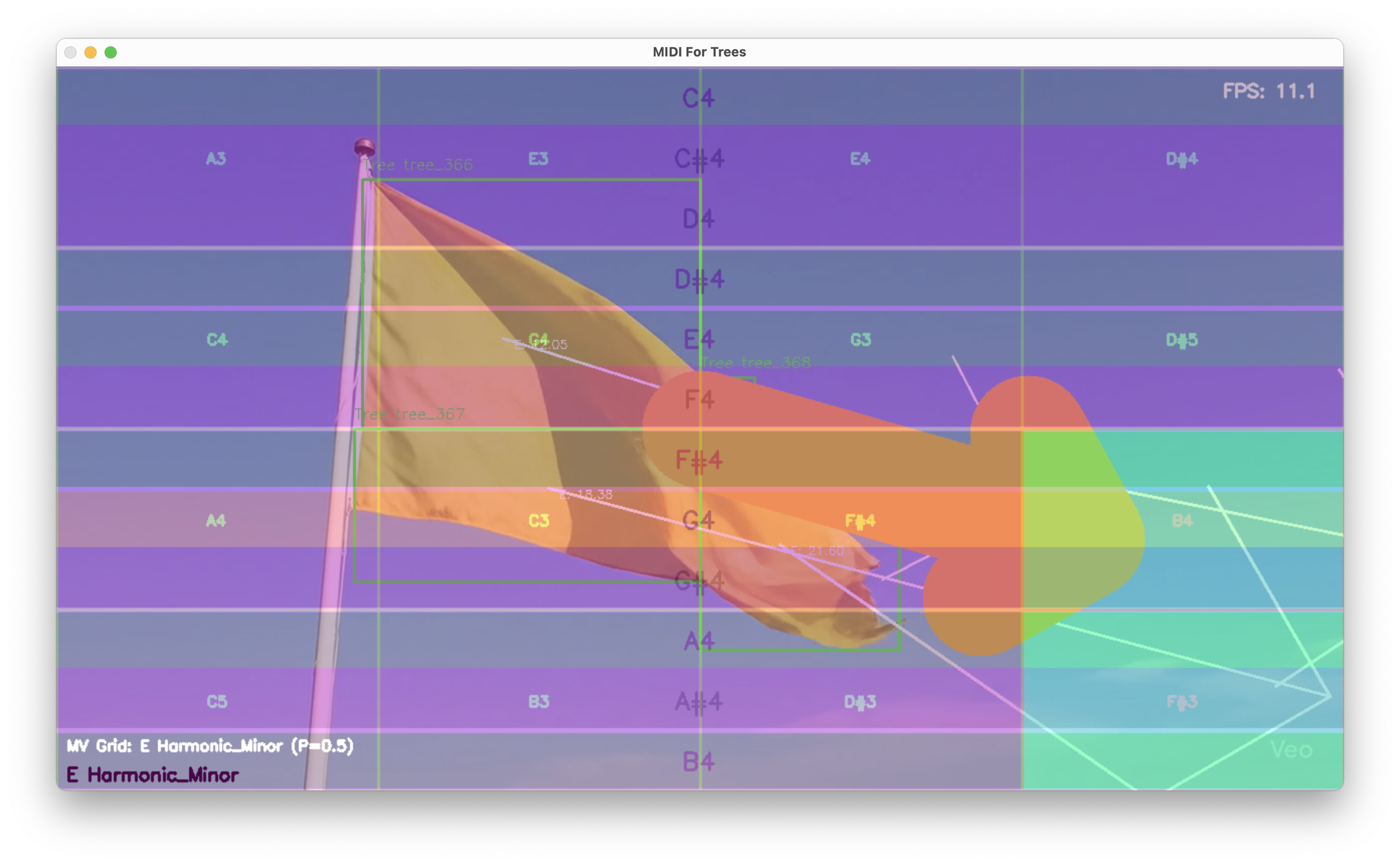Select the D#3 grid note label
Screen dimensions: 1400x865
click(860, 702)
